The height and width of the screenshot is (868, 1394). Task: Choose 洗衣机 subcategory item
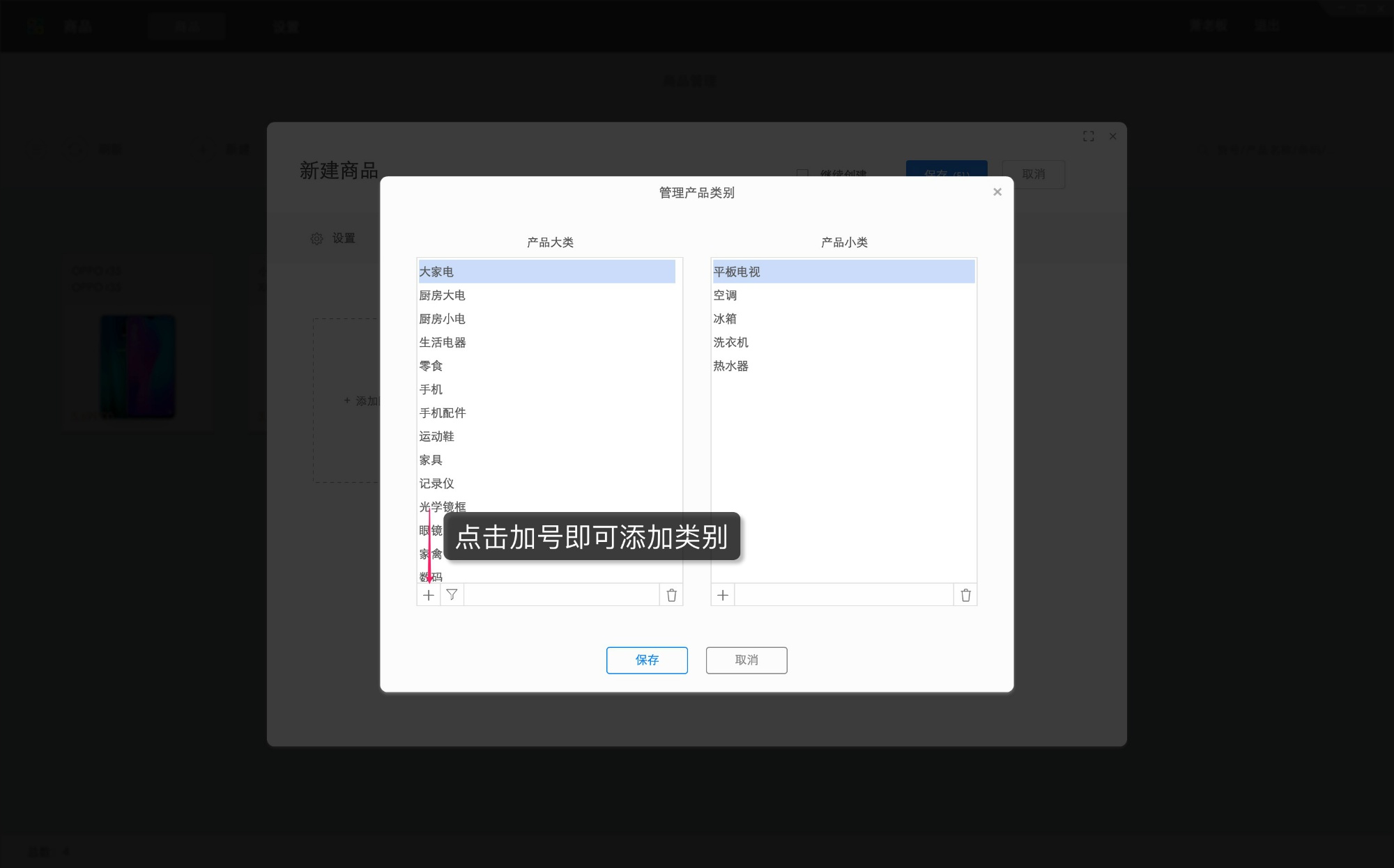(x=730, y=342)
